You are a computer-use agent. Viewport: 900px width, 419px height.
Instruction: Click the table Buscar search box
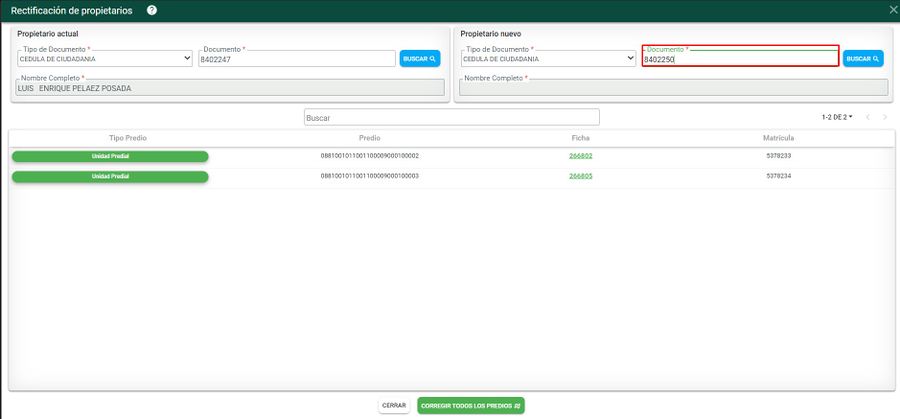pyautogui.click(x=451, y=118)
